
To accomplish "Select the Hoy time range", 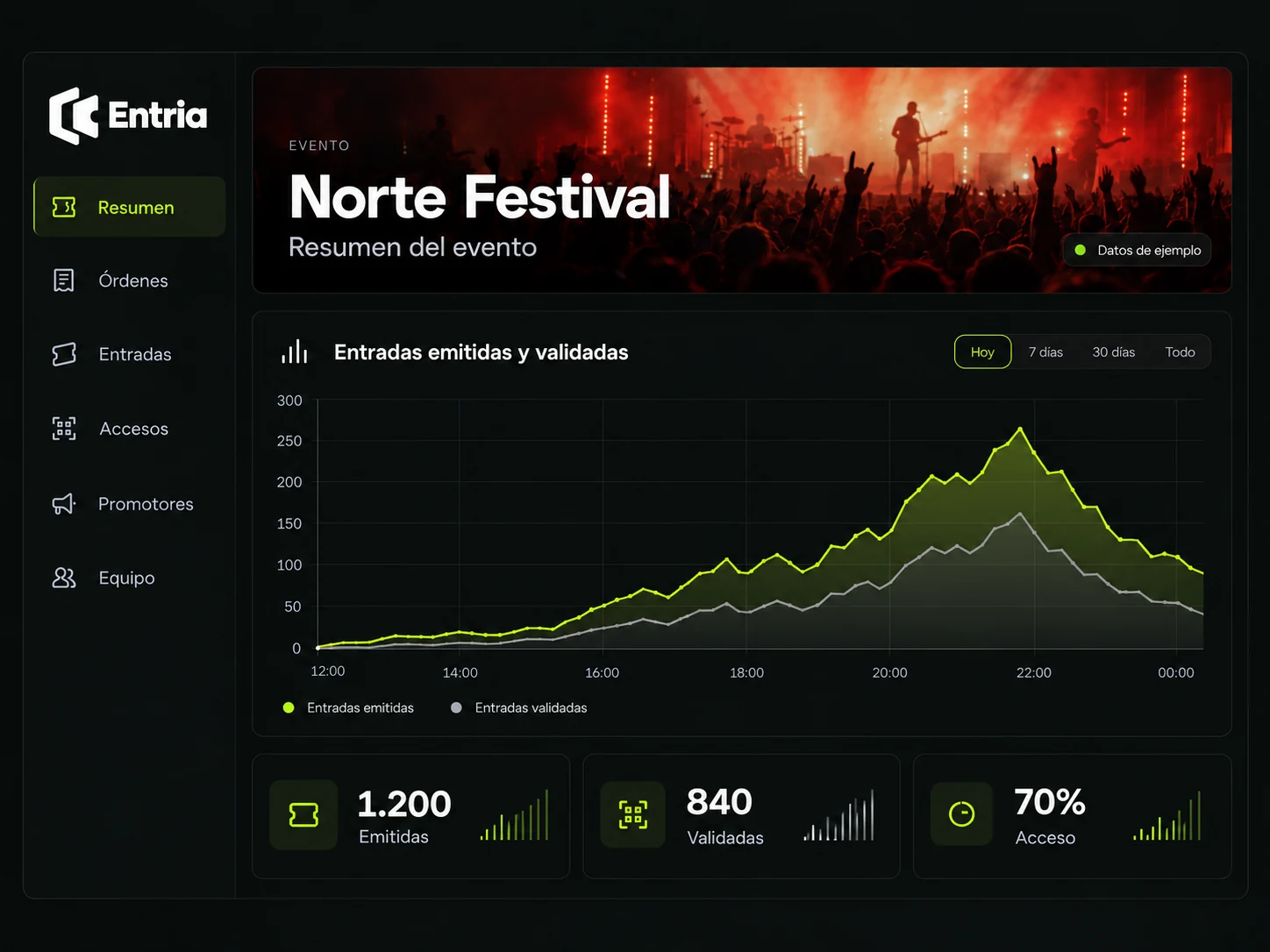I will tap(982, 352).
